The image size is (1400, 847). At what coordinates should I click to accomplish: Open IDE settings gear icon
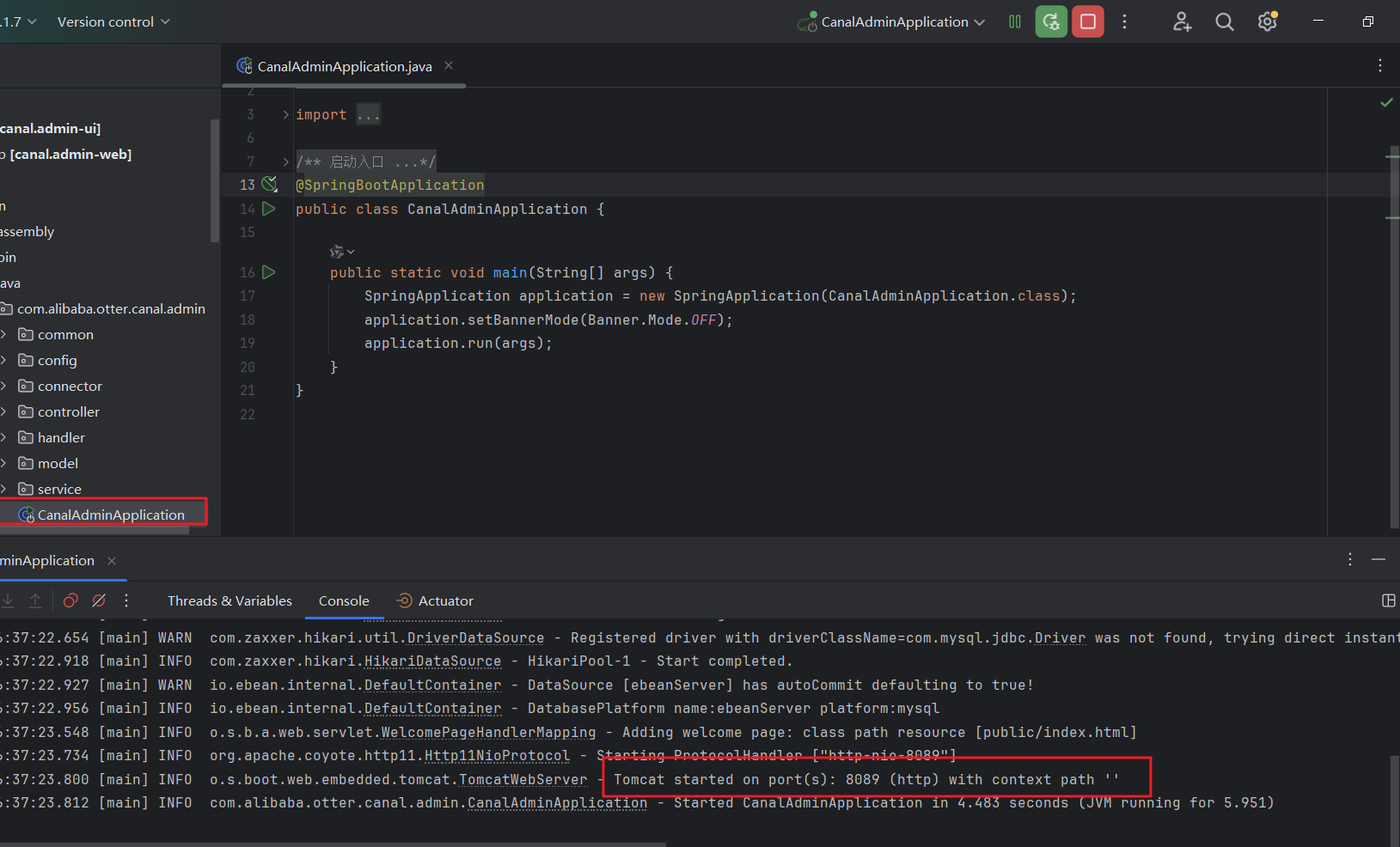[1267, 22]
